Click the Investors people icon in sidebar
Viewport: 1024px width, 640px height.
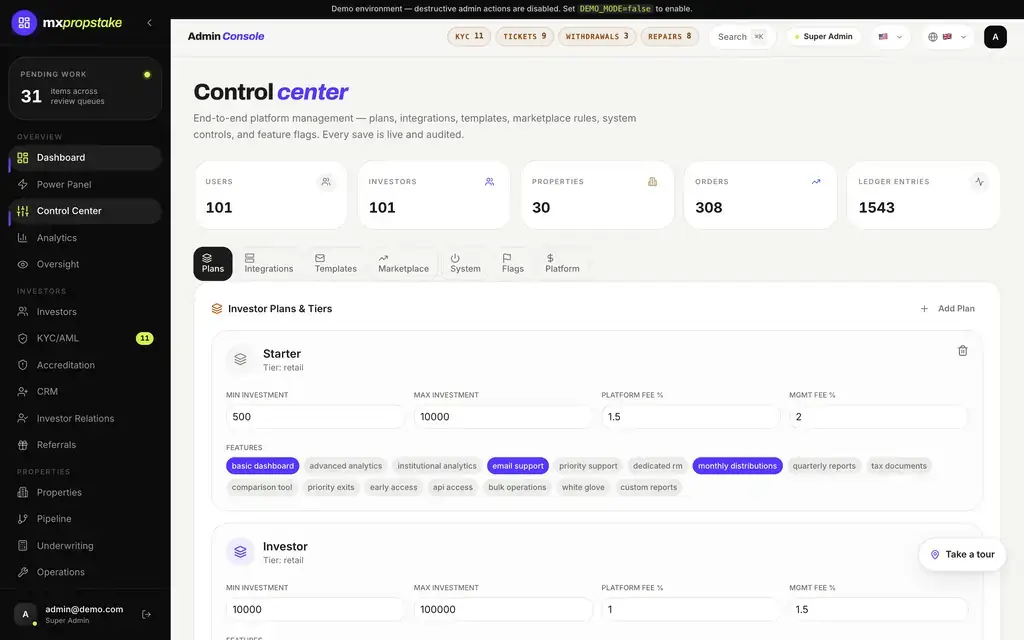click(x=23, y=312)
